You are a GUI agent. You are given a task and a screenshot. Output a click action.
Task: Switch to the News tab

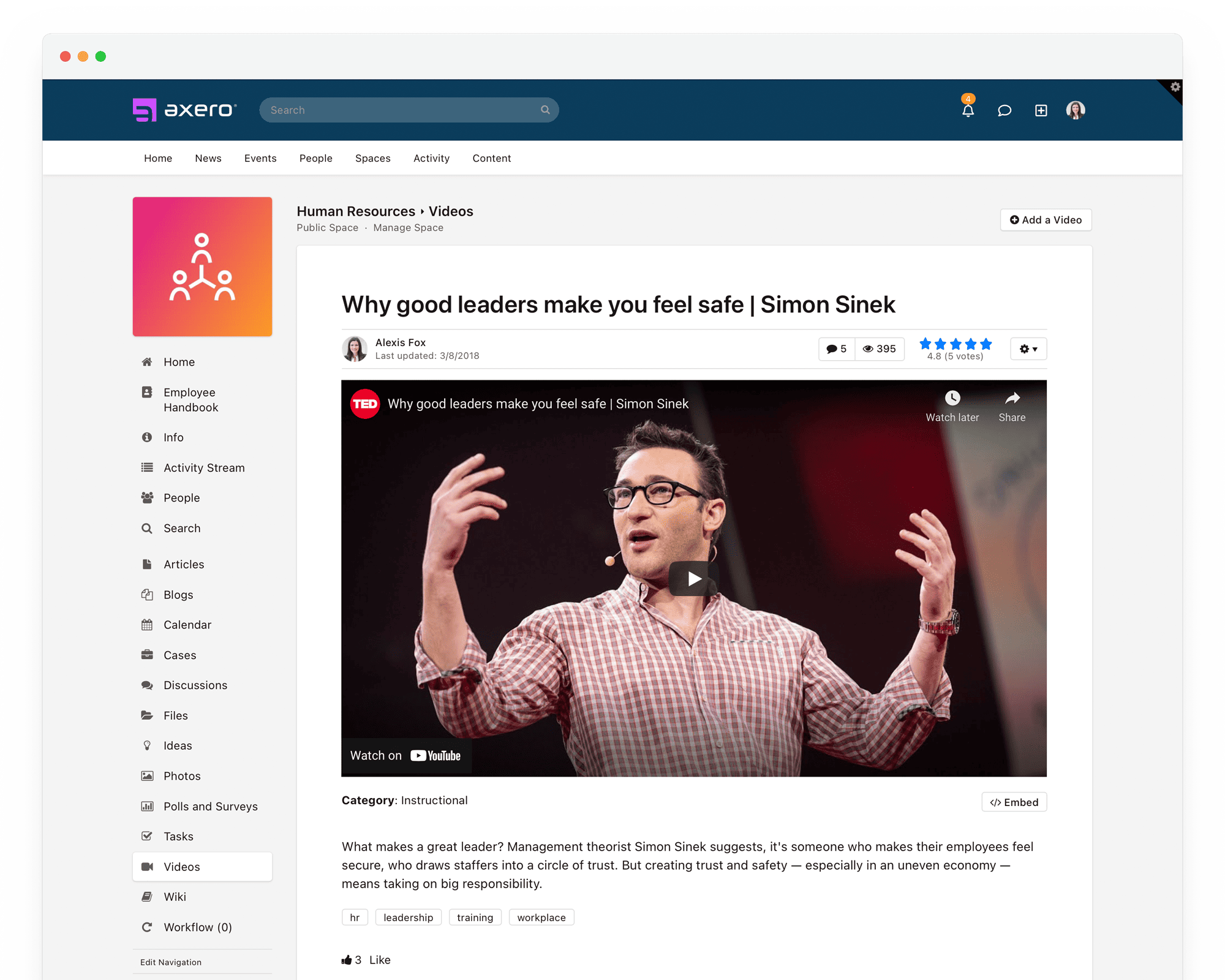[208, 158]
